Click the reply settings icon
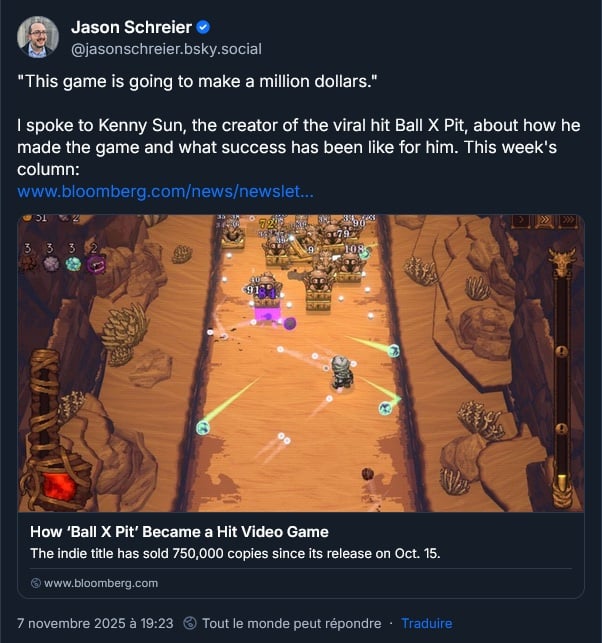The height and width of the screenshot is (643, 602). 189,623
